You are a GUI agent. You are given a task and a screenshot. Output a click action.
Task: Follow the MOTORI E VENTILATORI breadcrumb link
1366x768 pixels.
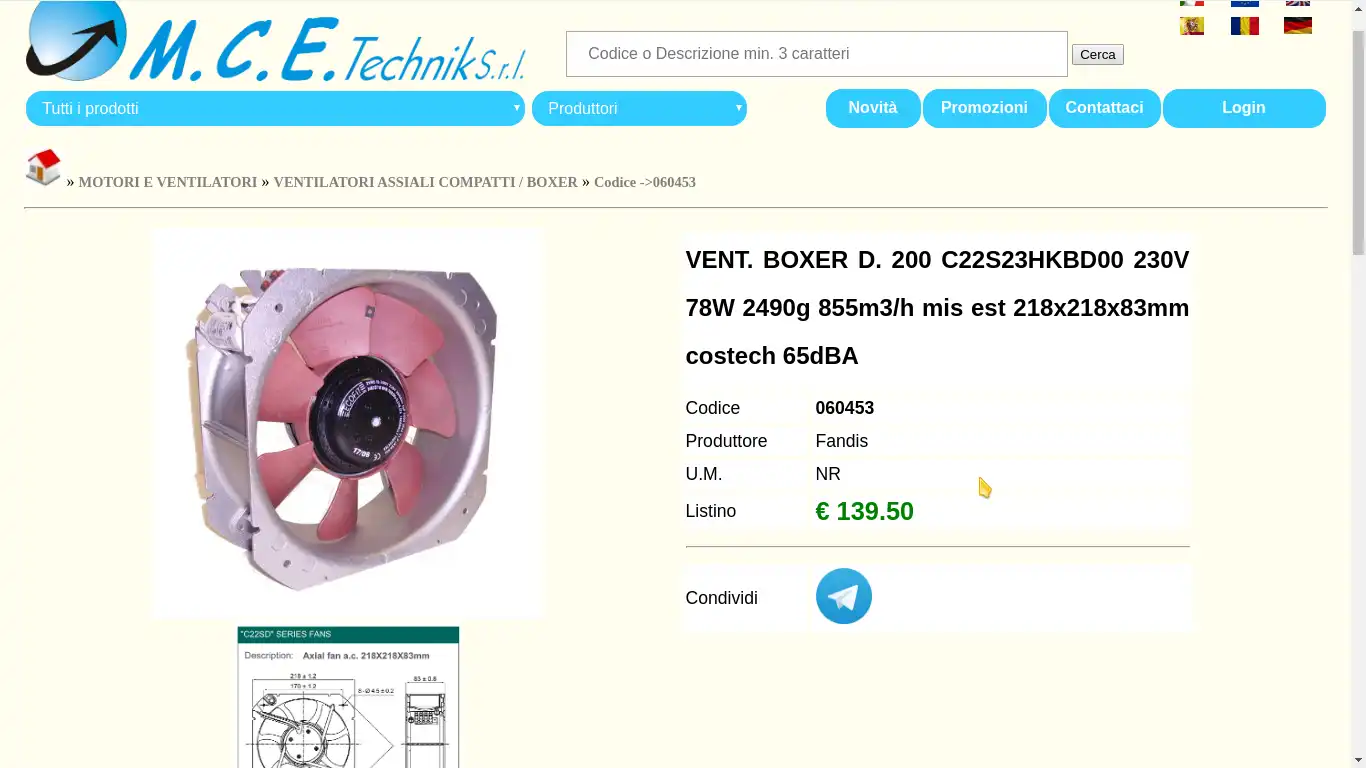tap(168, 182)
